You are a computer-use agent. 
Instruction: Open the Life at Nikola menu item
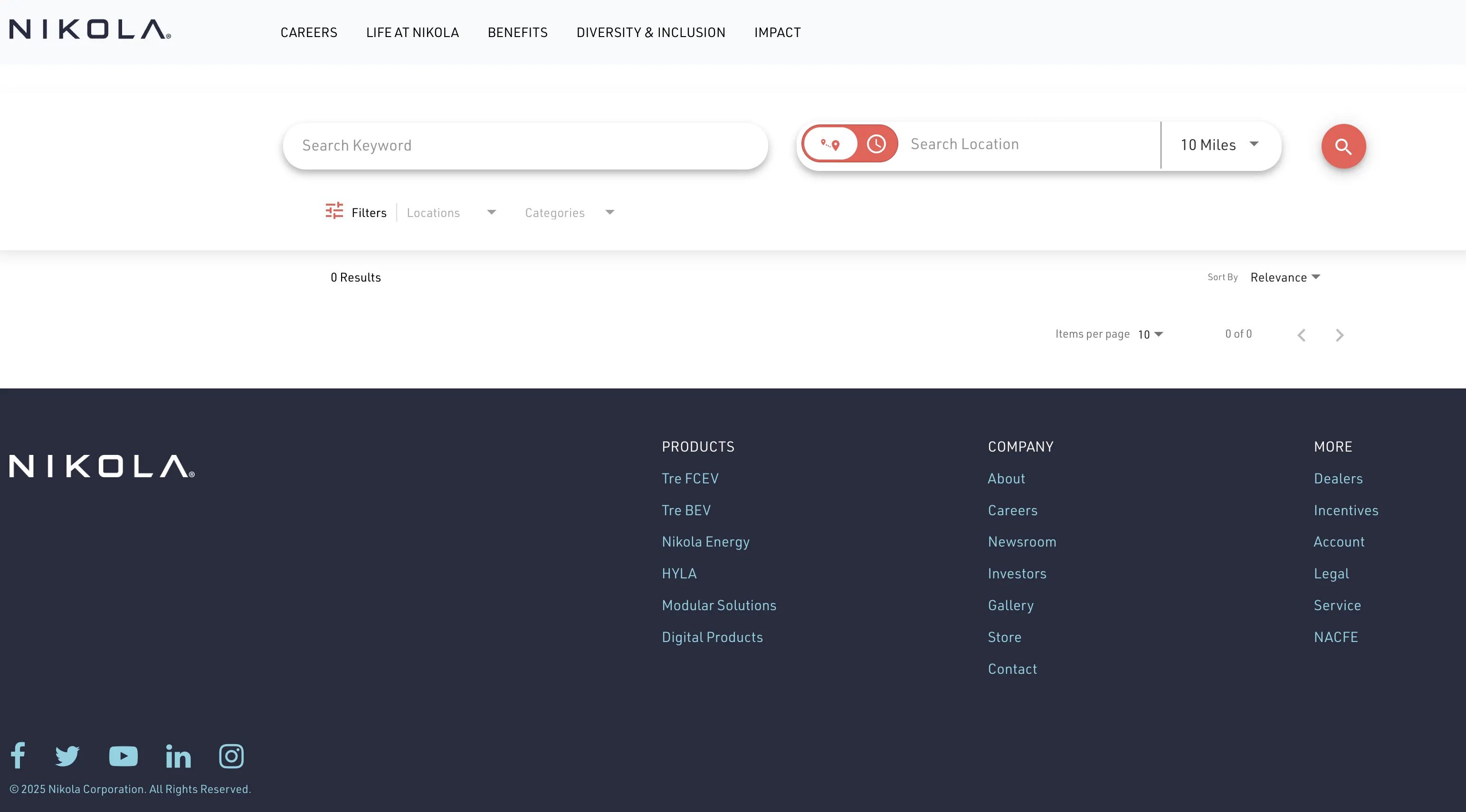click(x=413, y=32)
